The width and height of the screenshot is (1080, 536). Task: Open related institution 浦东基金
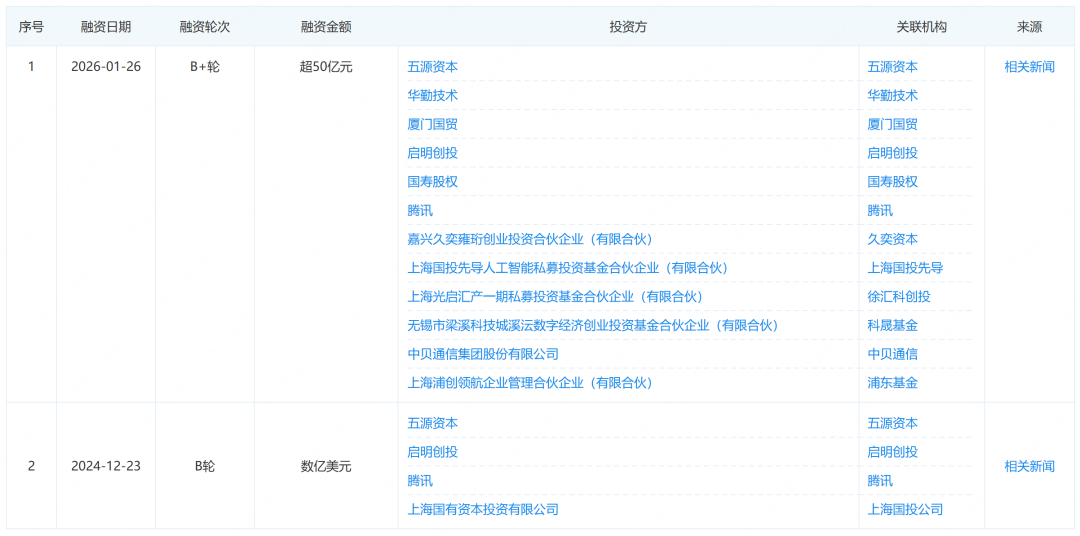point(893,382)
